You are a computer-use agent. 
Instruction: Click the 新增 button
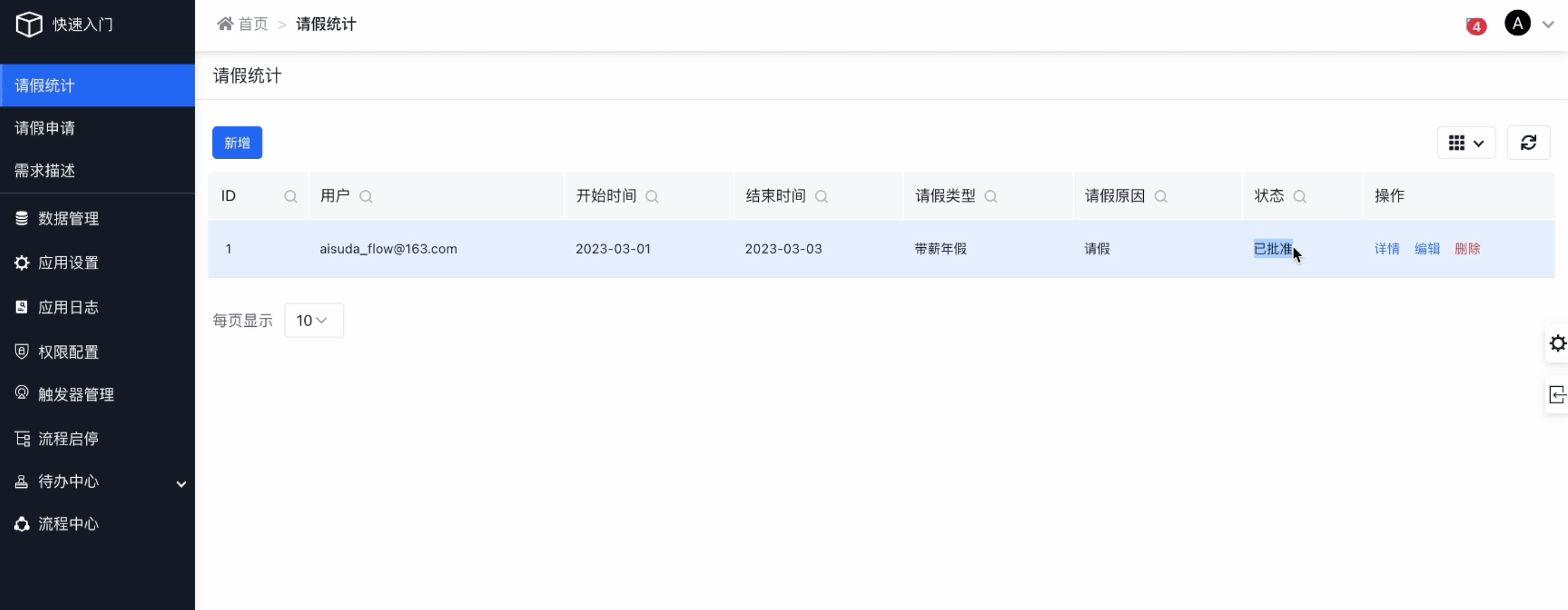coord(237,143)
